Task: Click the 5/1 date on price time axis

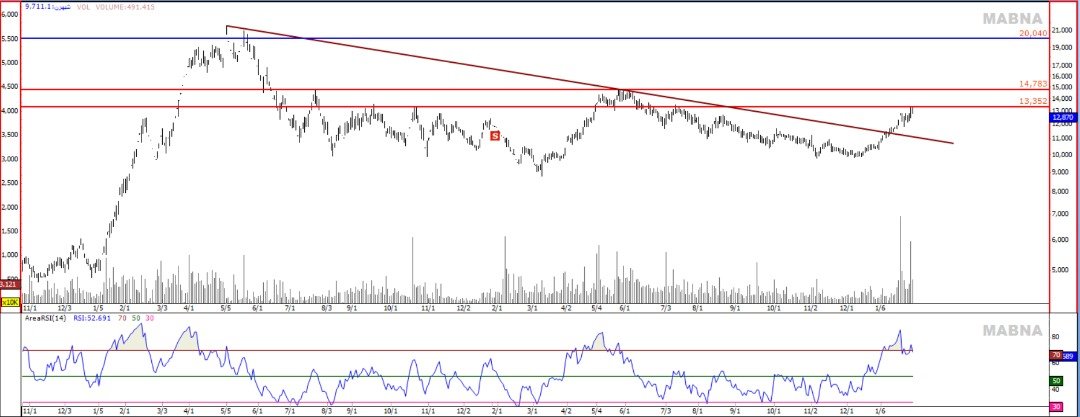Action: click(x=225, y=311)
